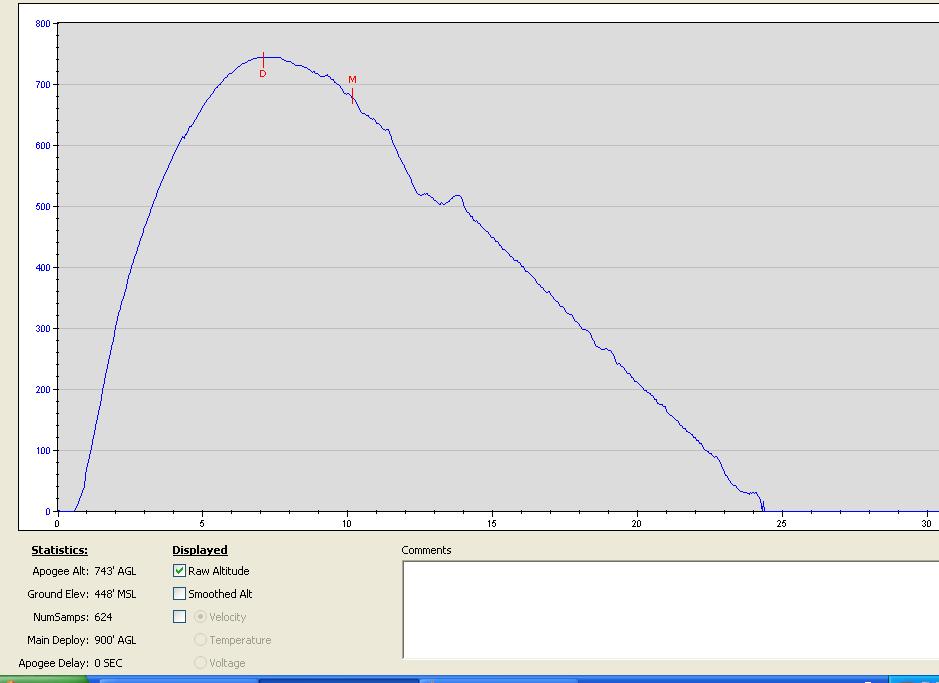939x683 pixels.
Task: Click the Comments label above the box
Action: point(426,550)
